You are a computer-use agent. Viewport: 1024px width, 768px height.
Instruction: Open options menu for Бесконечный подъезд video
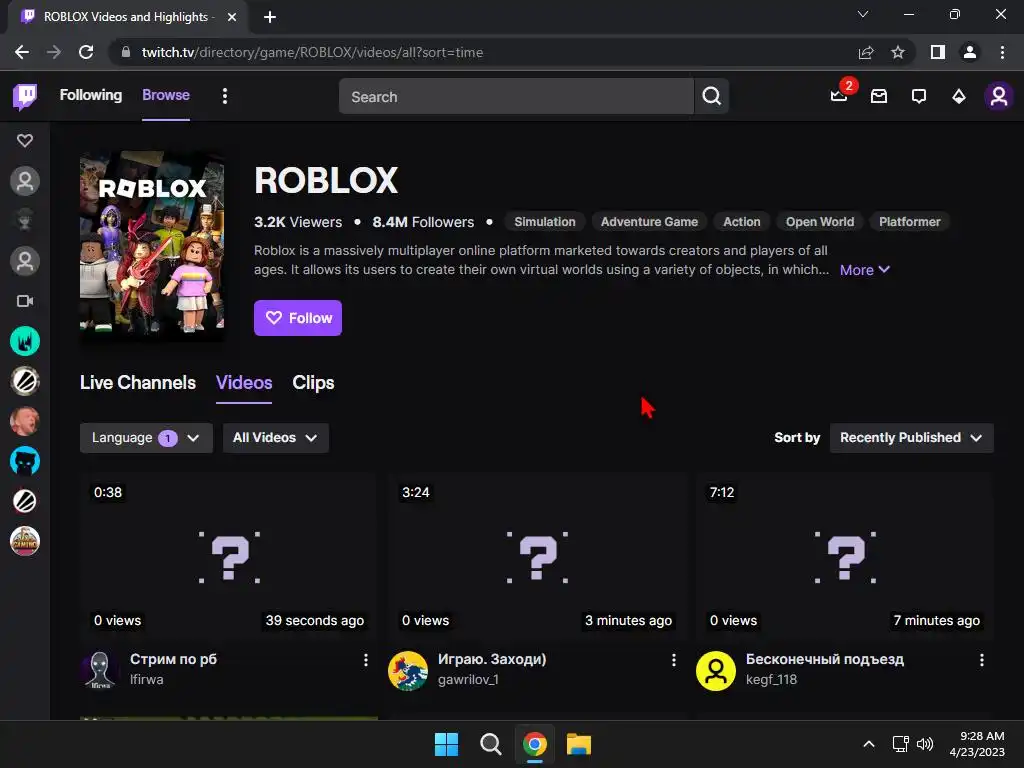coord(982,660)
